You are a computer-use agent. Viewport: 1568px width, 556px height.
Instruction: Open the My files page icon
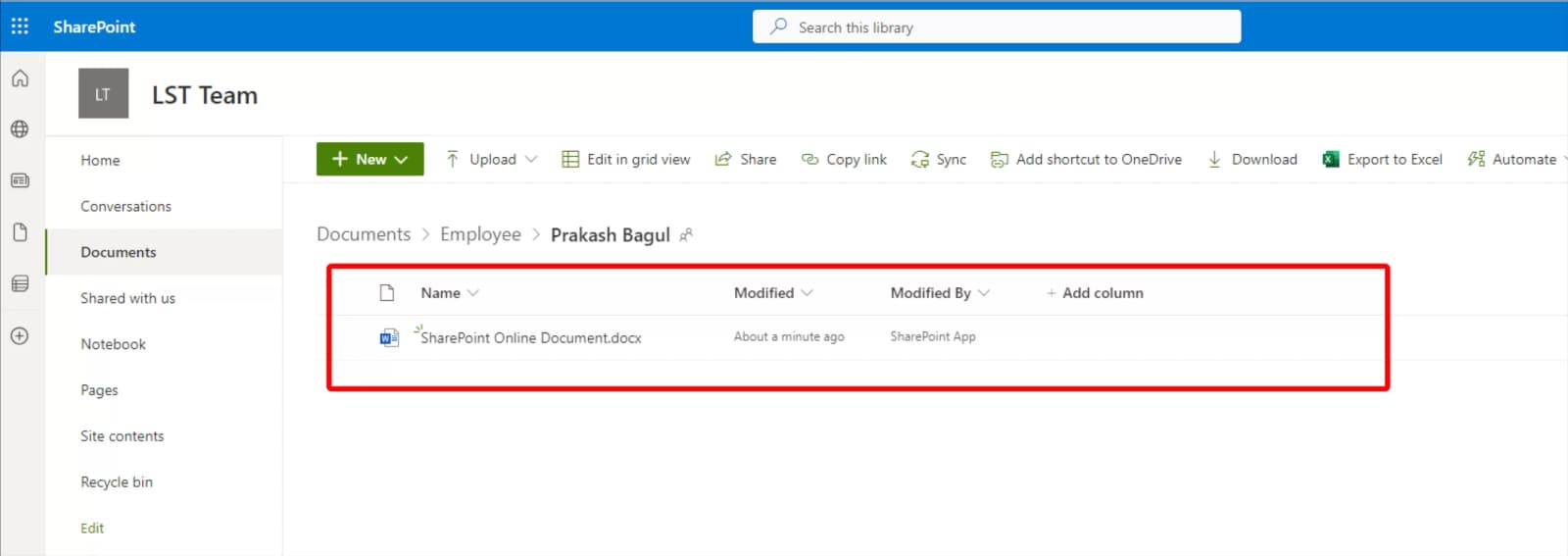coord(20,232)
